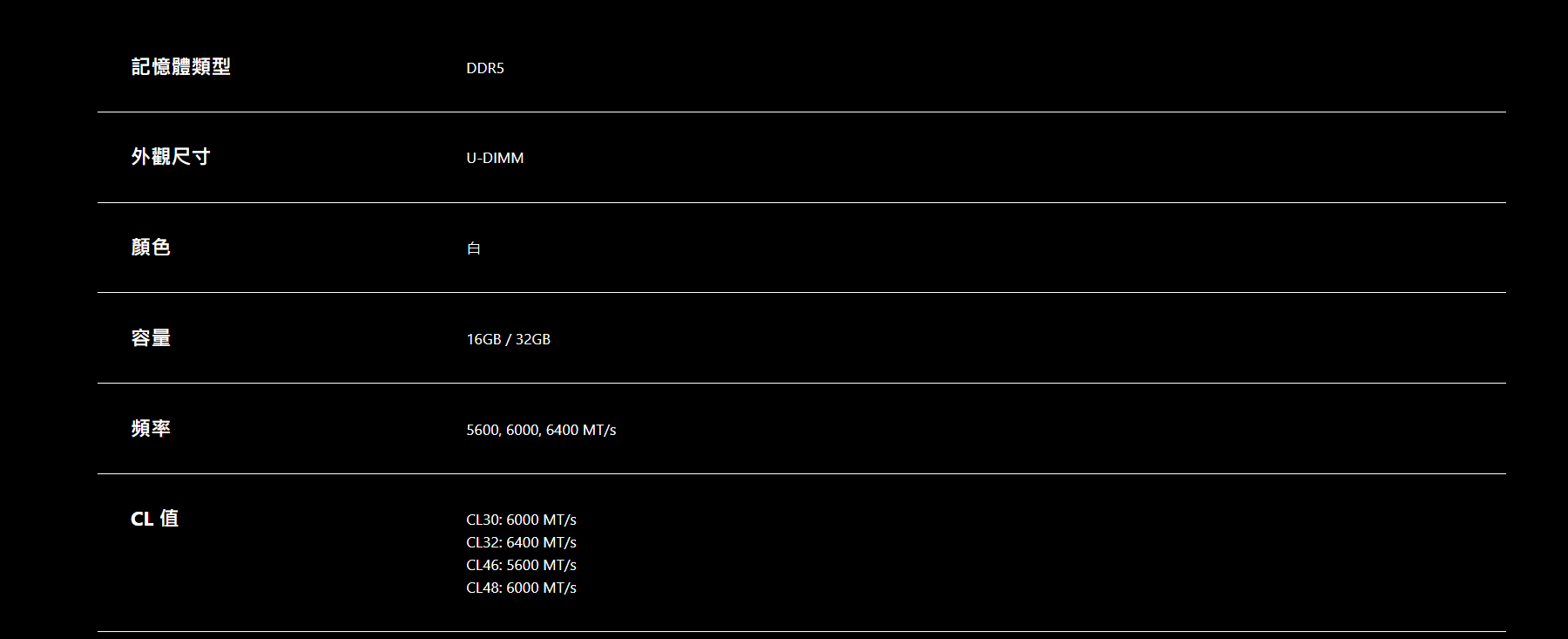This screenshot has height=639, width=1568.
Task: Select 6000 in the 頻率 row
Action: tap(523, 430)
